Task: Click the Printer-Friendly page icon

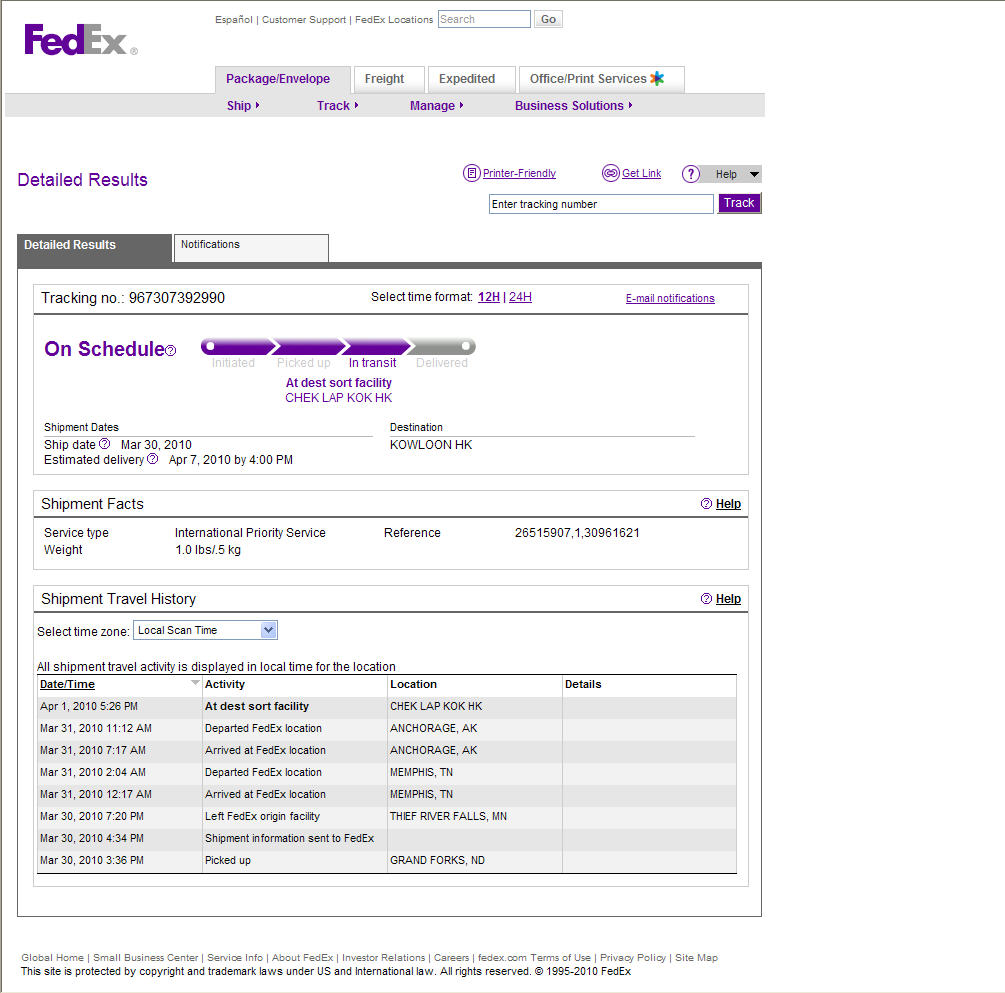Action: (x=472, y=173)
